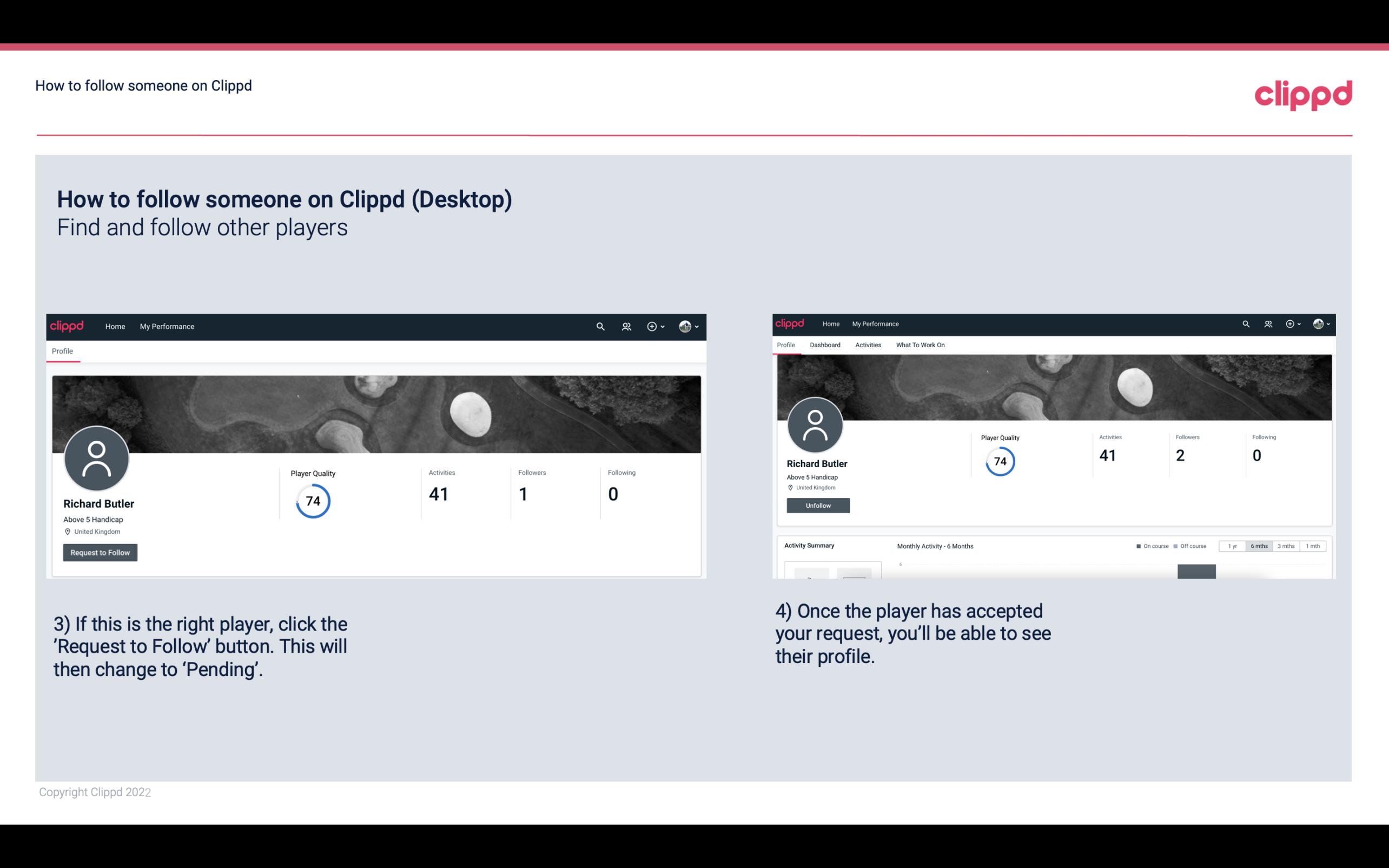
Task: Select the globe/region icon top right
Action: [x=1317, y=324]
